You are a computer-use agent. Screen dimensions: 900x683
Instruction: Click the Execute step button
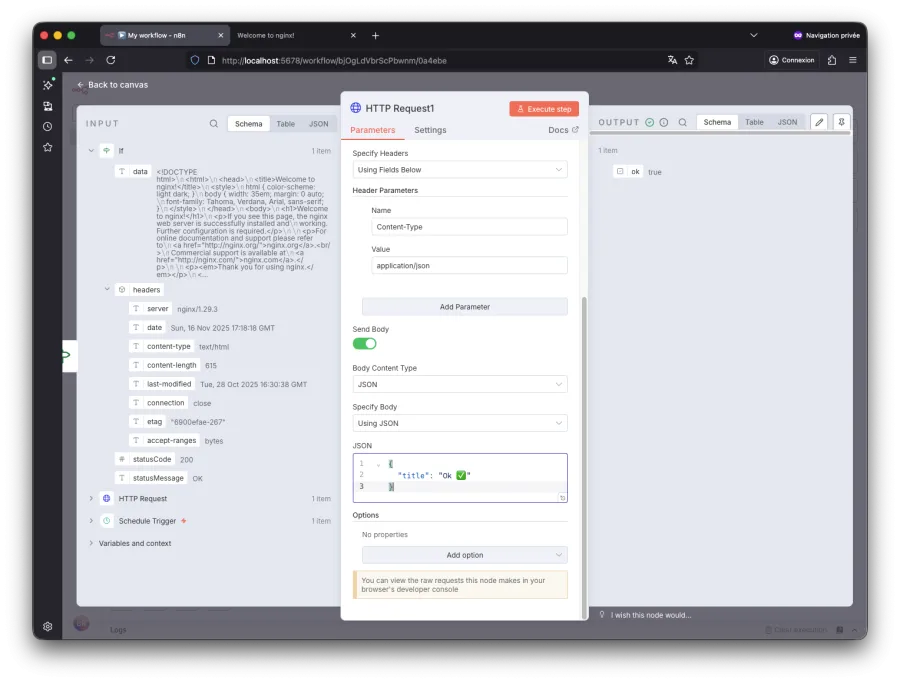tap(543, 108)
